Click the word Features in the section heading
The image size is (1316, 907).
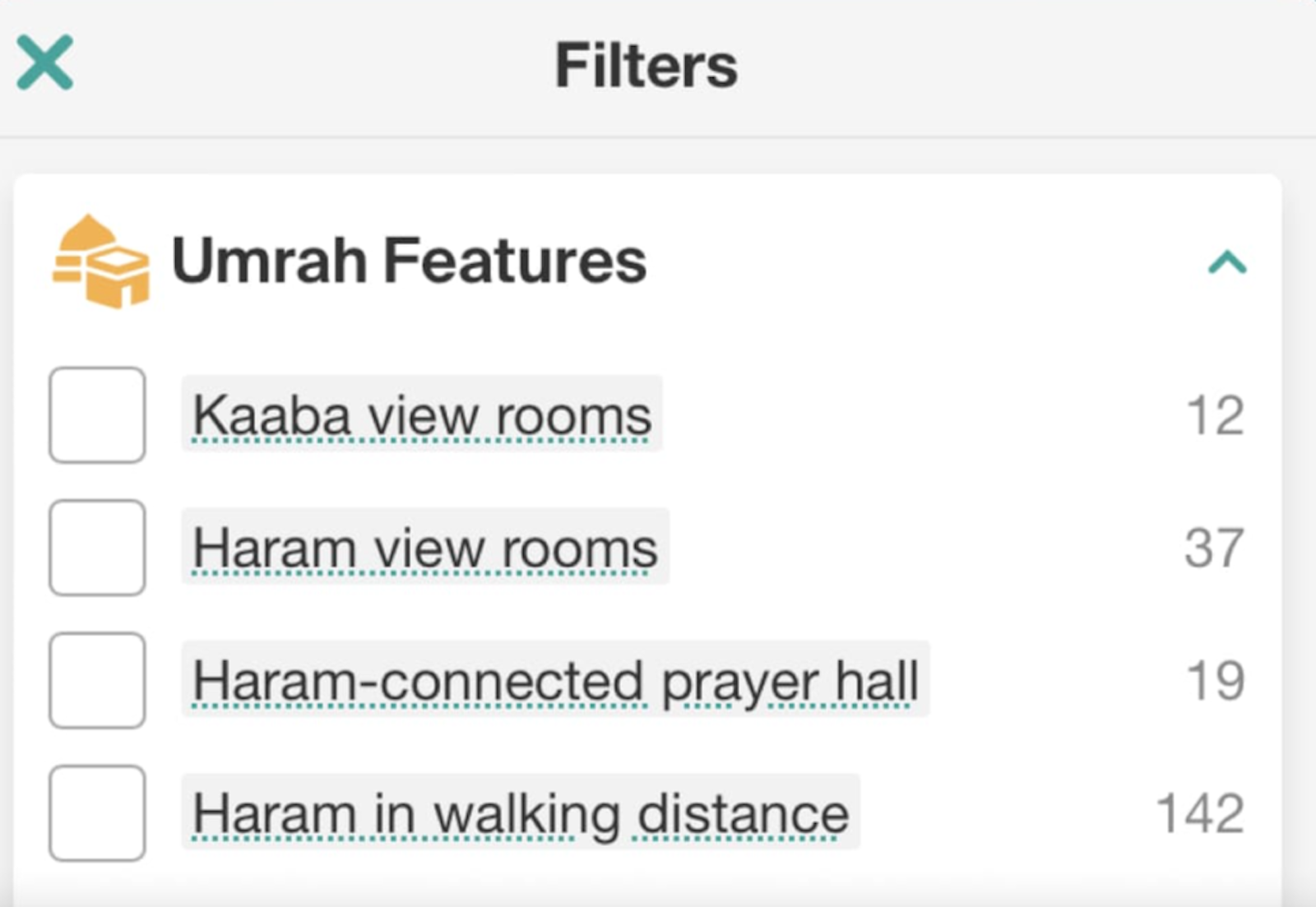[x=515, y=261]
